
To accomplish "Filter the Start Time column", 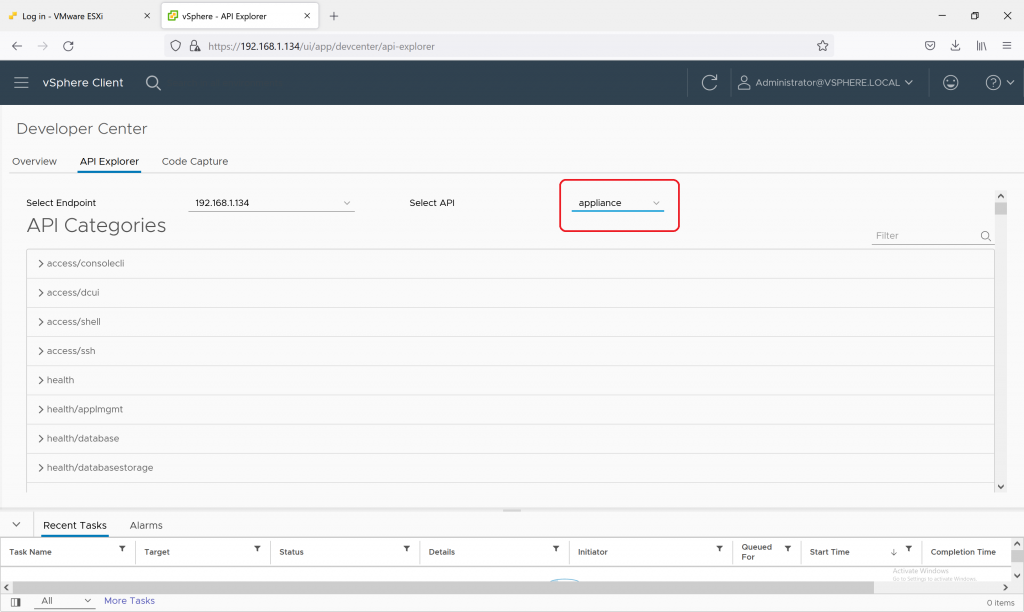I will [908, 549].
